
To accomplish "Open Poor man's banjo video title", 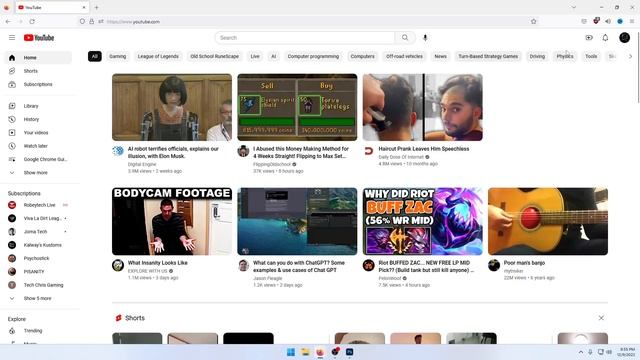I will (x=524, y=263).
